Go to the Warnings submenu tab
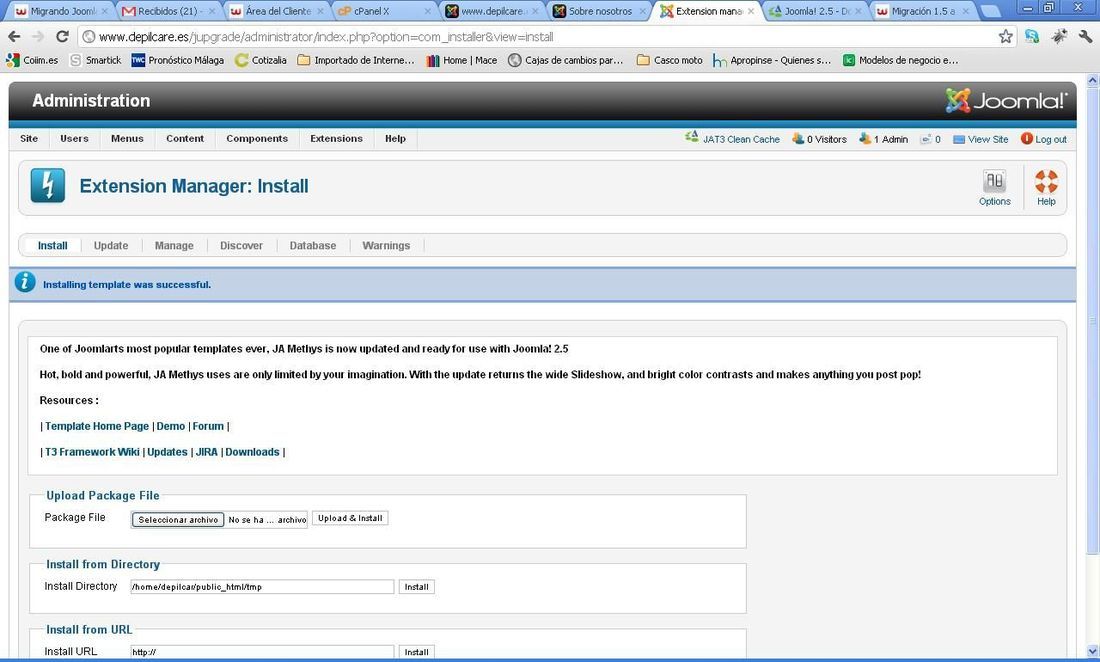The width and height of the screenshot is (1100, 662). [386, 245]
